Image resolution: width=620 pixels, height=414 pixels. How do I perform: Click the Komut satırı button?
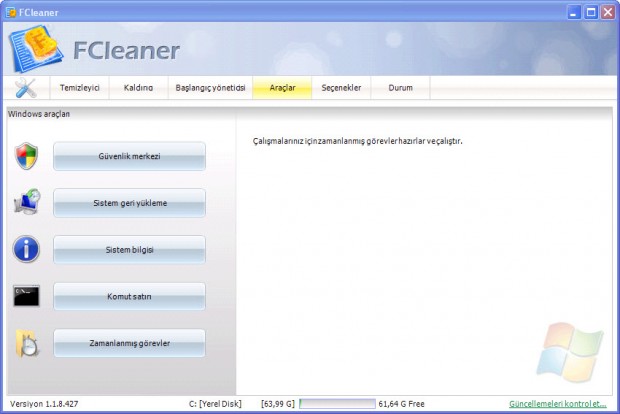(x=129, y=296)
